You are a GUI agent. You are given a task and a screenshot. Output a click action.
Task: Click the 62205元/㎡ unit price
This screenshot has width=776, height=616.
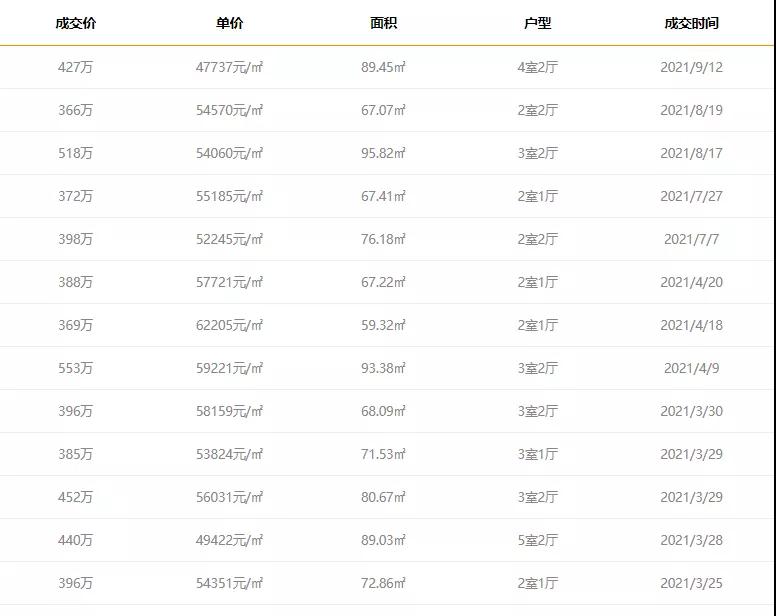click(x=230, y=325)
